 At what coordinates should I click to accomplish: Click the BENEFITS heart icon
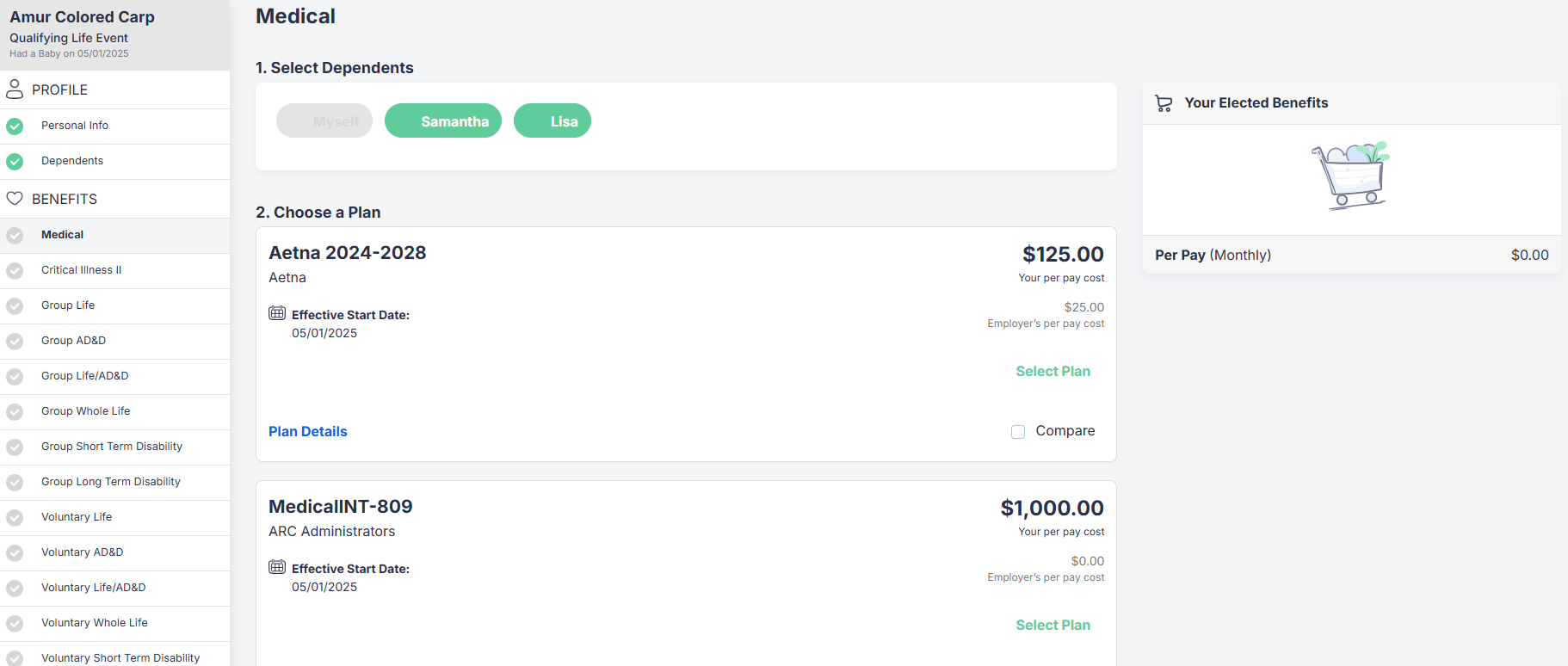coord(15,199)
